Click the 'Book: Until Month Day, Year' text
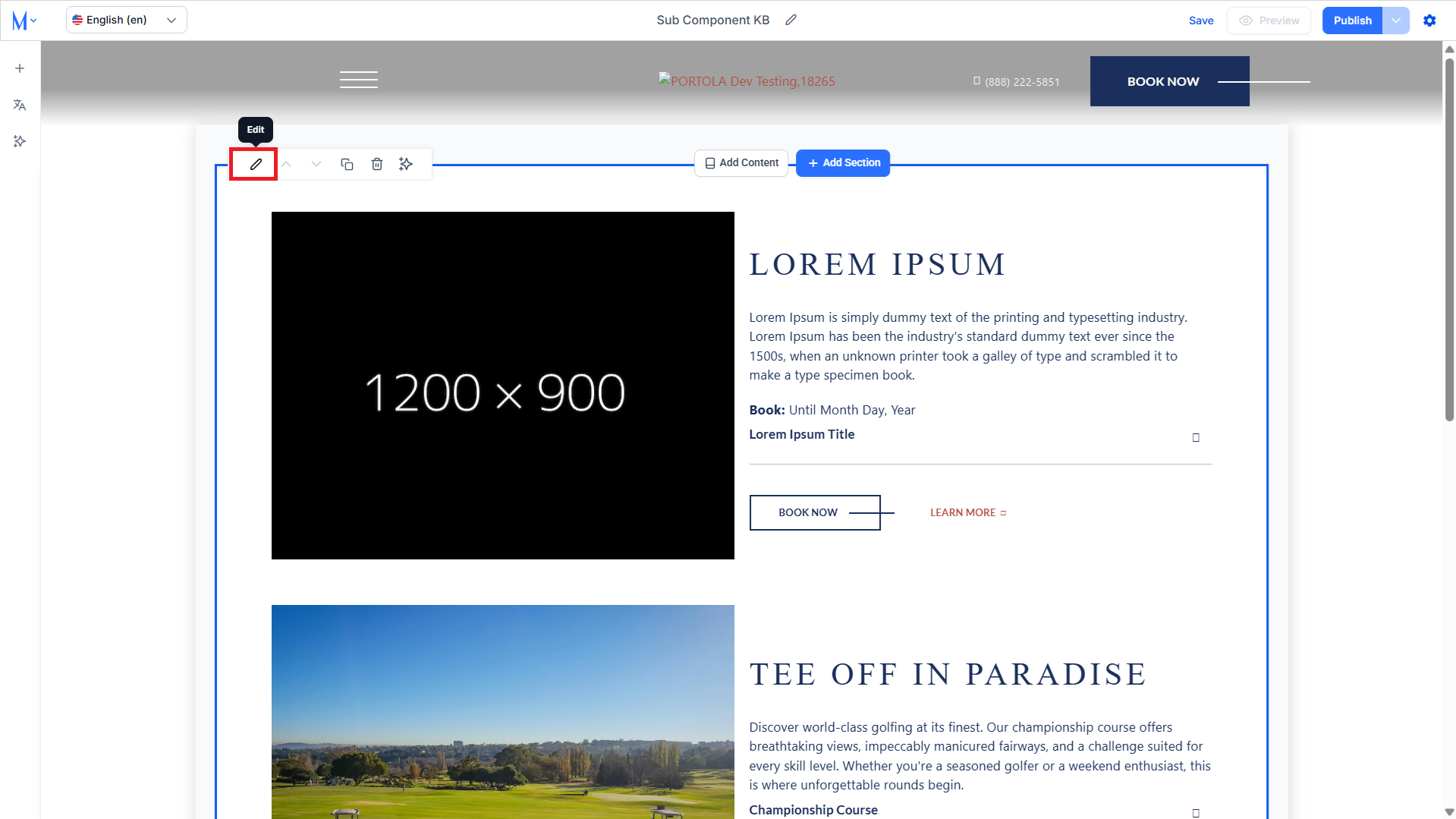Image resolution: width=1456 pixels, height=819 pixels. pyautogui.click(x=832, y=410)
